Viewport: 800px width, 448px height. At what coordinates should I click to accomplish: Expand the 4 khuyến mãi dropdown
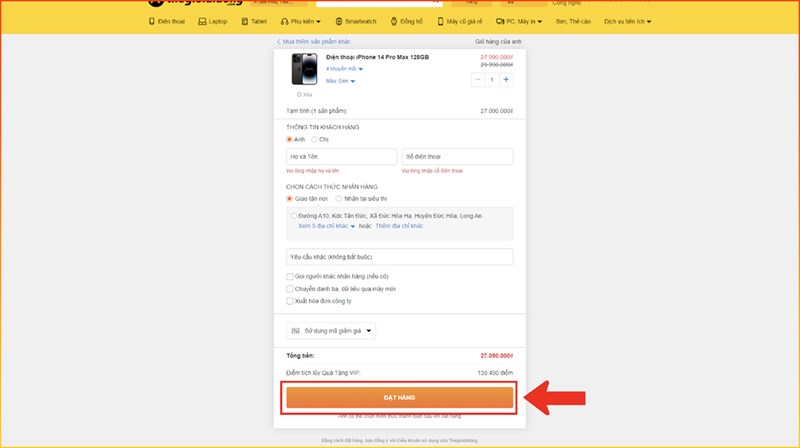tap(344, 69)
